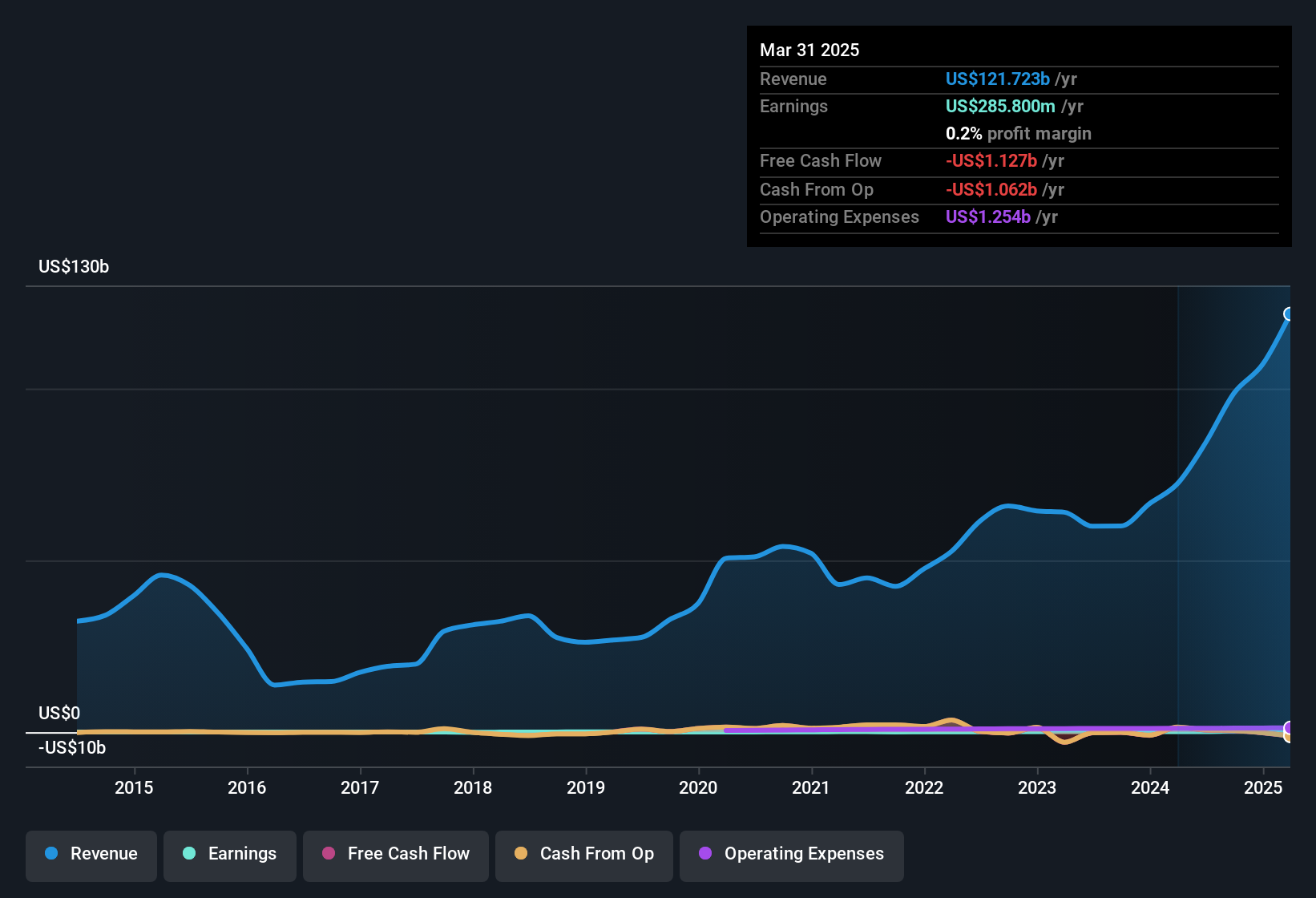The image size is (1316, 898).
Task: Select the 2017 x-axis label
Action: (360, 787)
